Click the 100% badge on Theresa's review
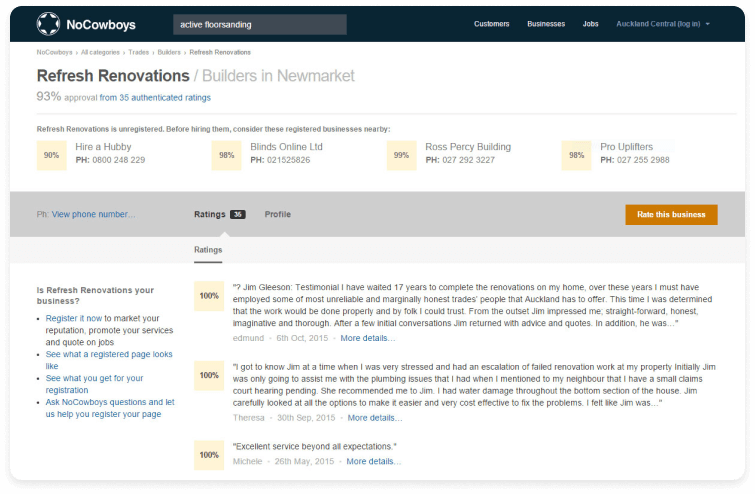This screenshot has height=494, width=755. coord(209,375)
